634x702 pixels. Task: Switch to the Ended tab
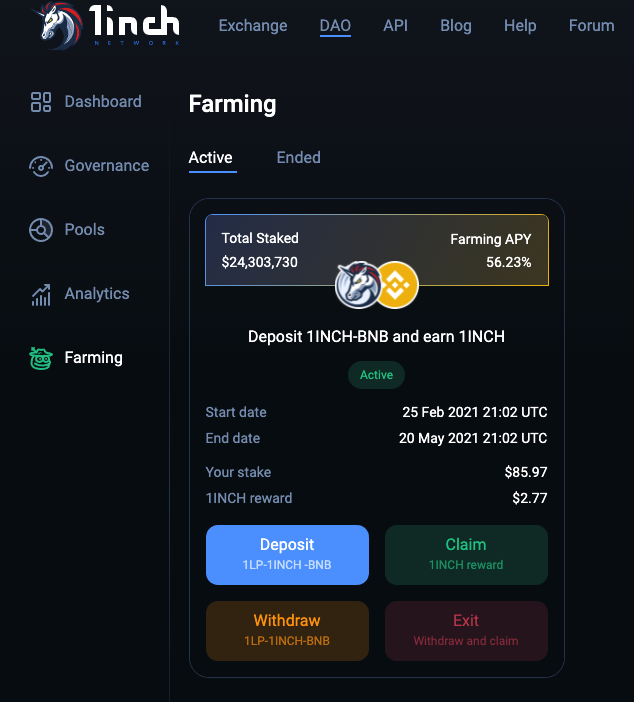click(x=299, y=158)
